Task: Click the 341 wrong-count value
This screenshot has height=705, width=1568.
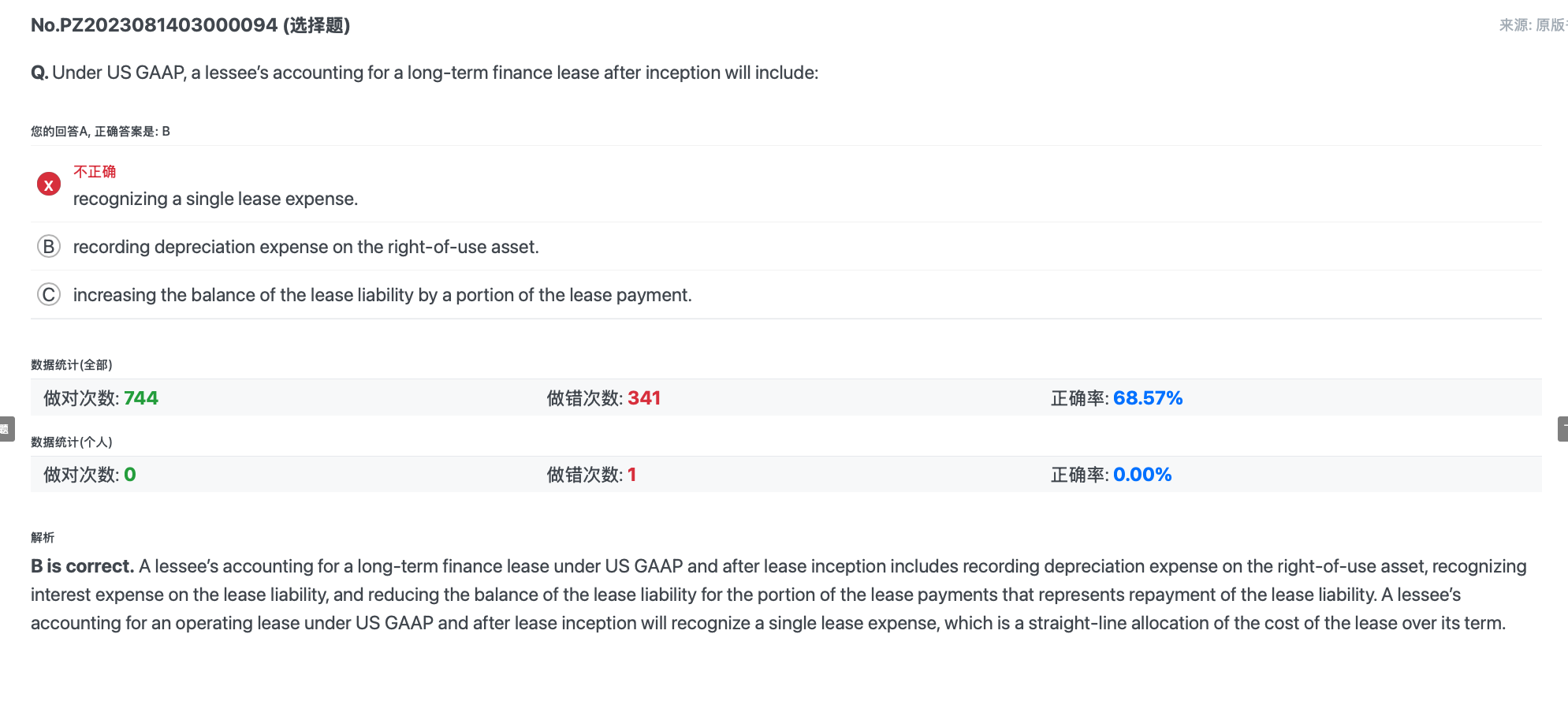Action: pos(644,398)
